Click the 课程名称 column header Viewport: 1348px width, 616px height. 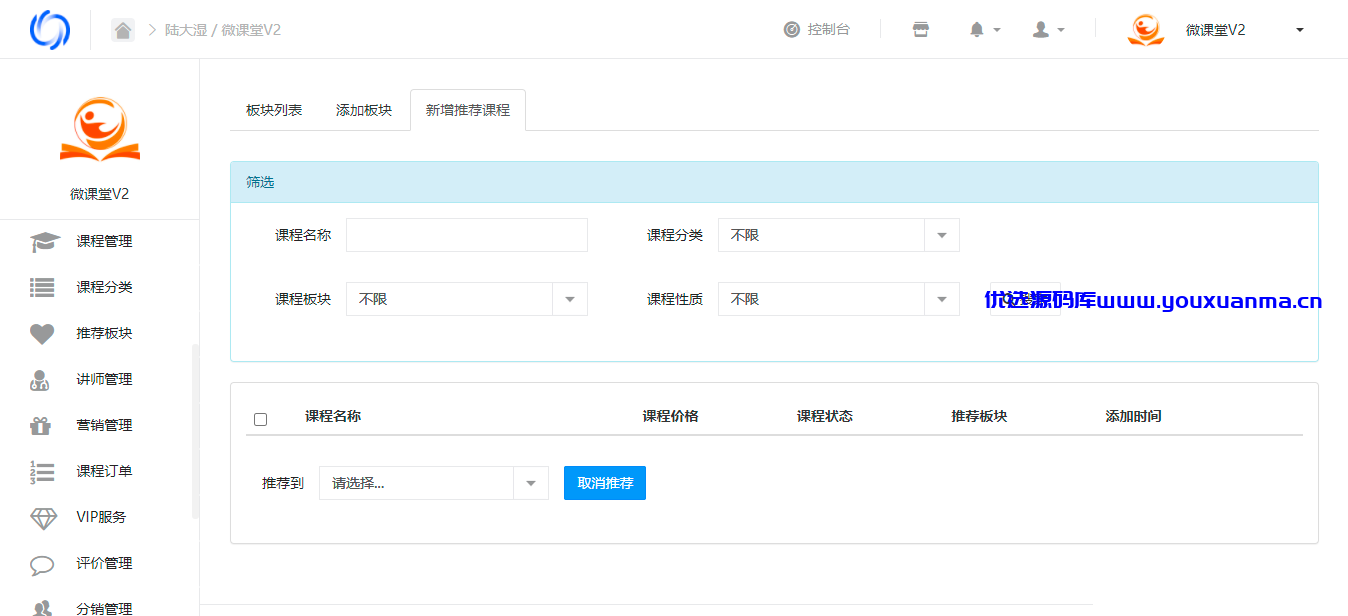click(333, 416)
